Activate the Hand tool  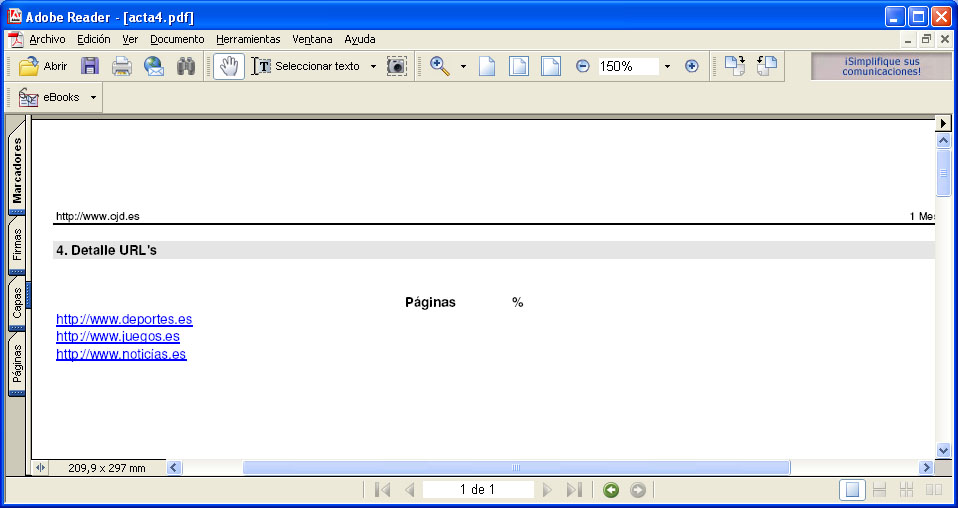click(x=229, y=66)
